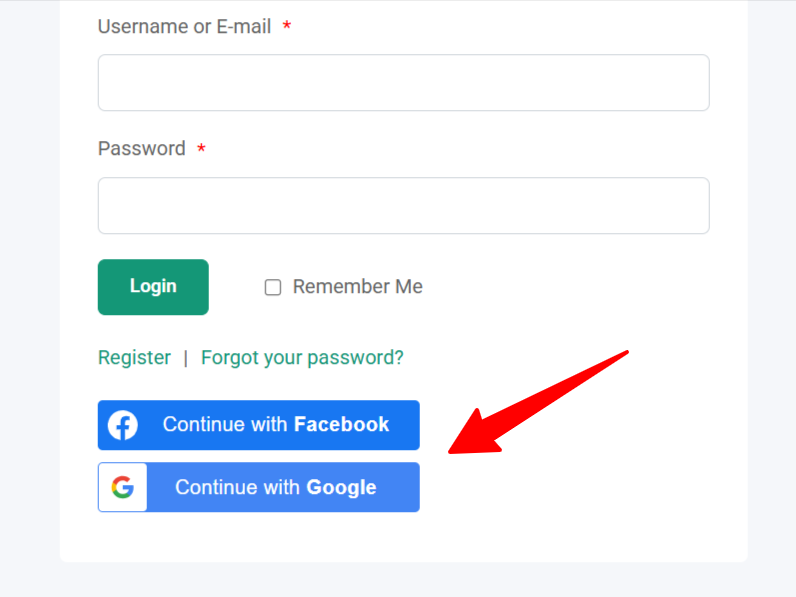Click the bold "Facebook" word on the button
This screenshot has width=796, height=597.
(x=341, y=425)
